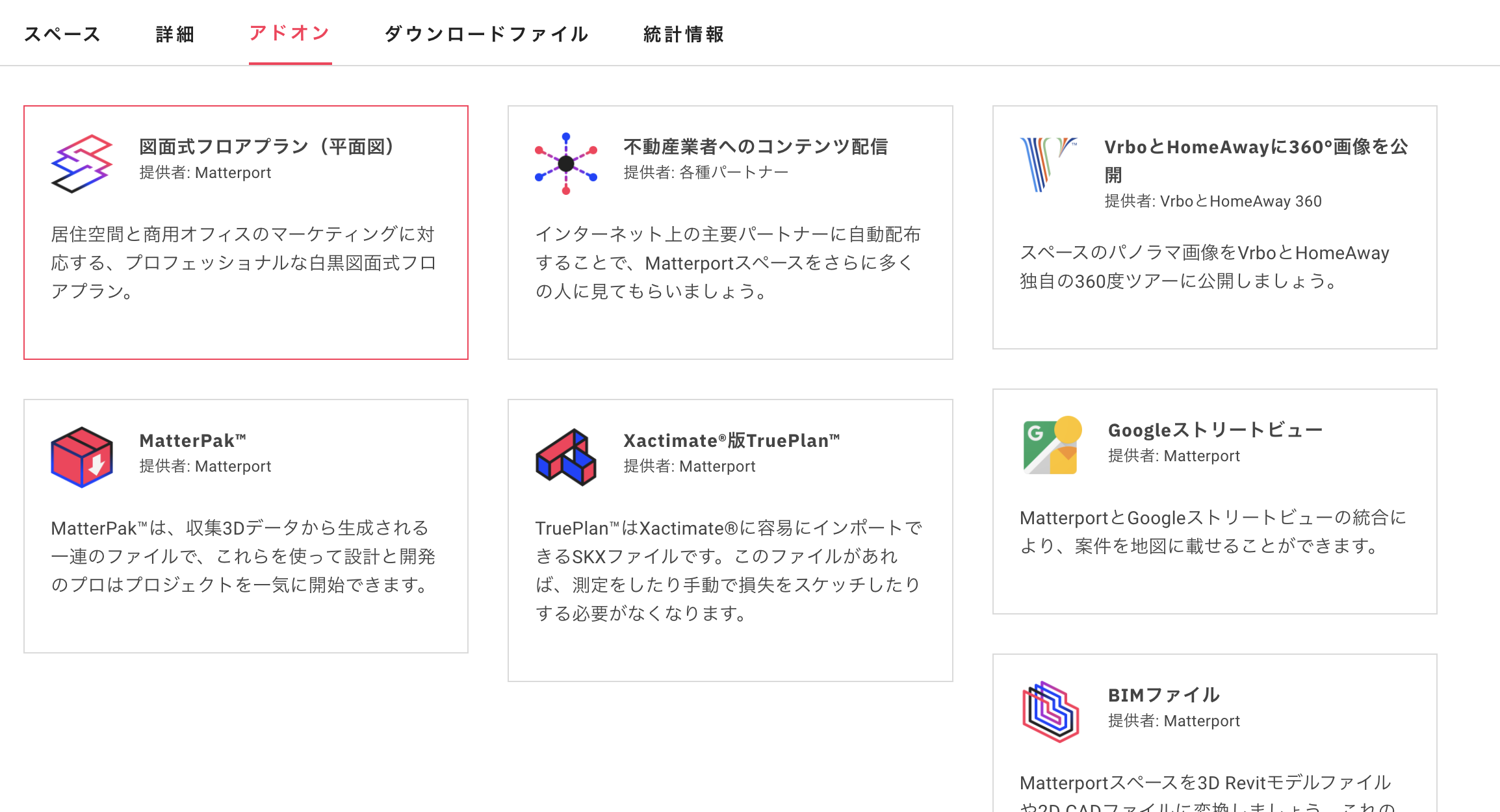The width and height of the screenshot is (1500, 812).
Task: Click the MatterPak box icon
Action: tap(82, 457)
